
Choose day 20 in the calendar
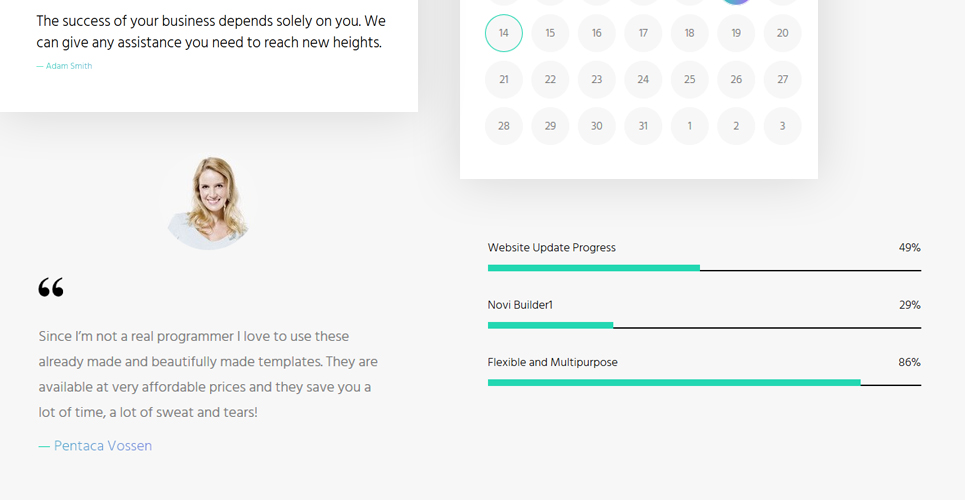point(782,33)
